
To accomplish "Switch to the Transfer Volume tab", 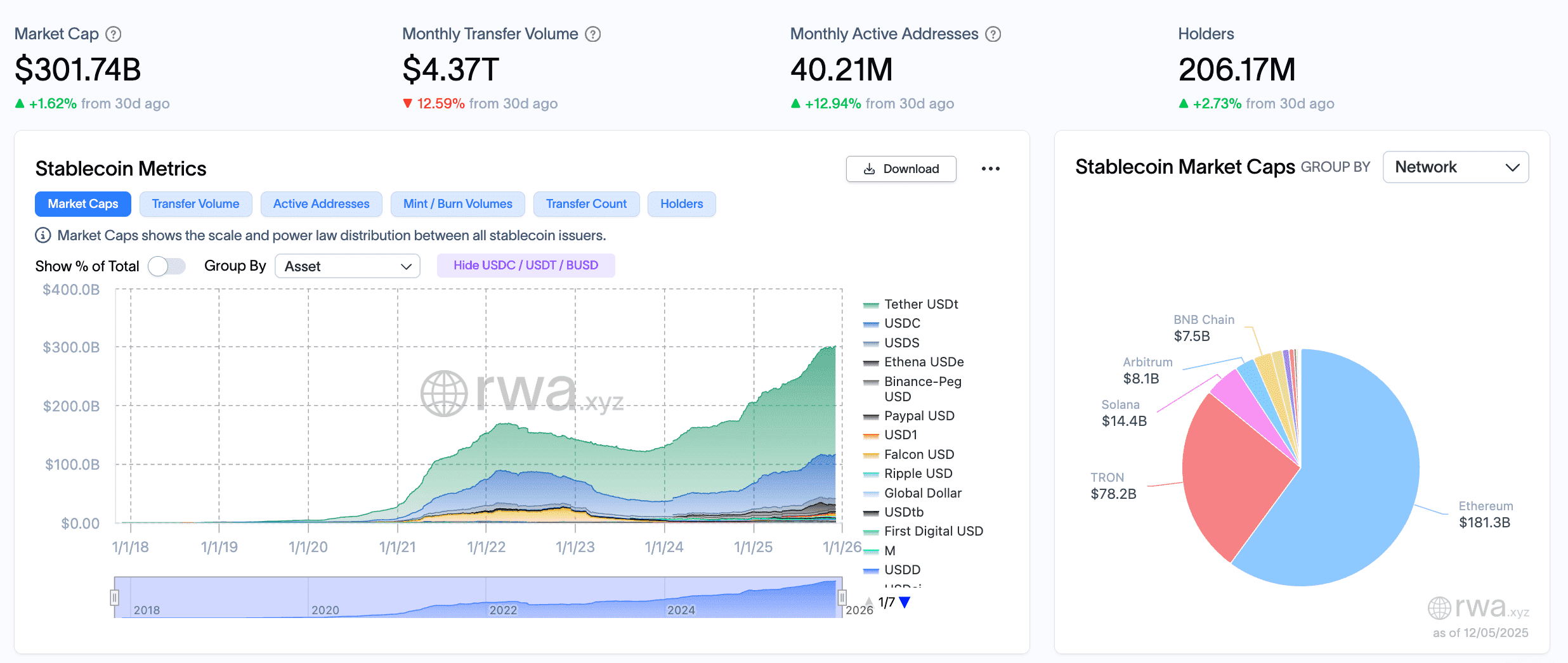I will click(195, 204).
